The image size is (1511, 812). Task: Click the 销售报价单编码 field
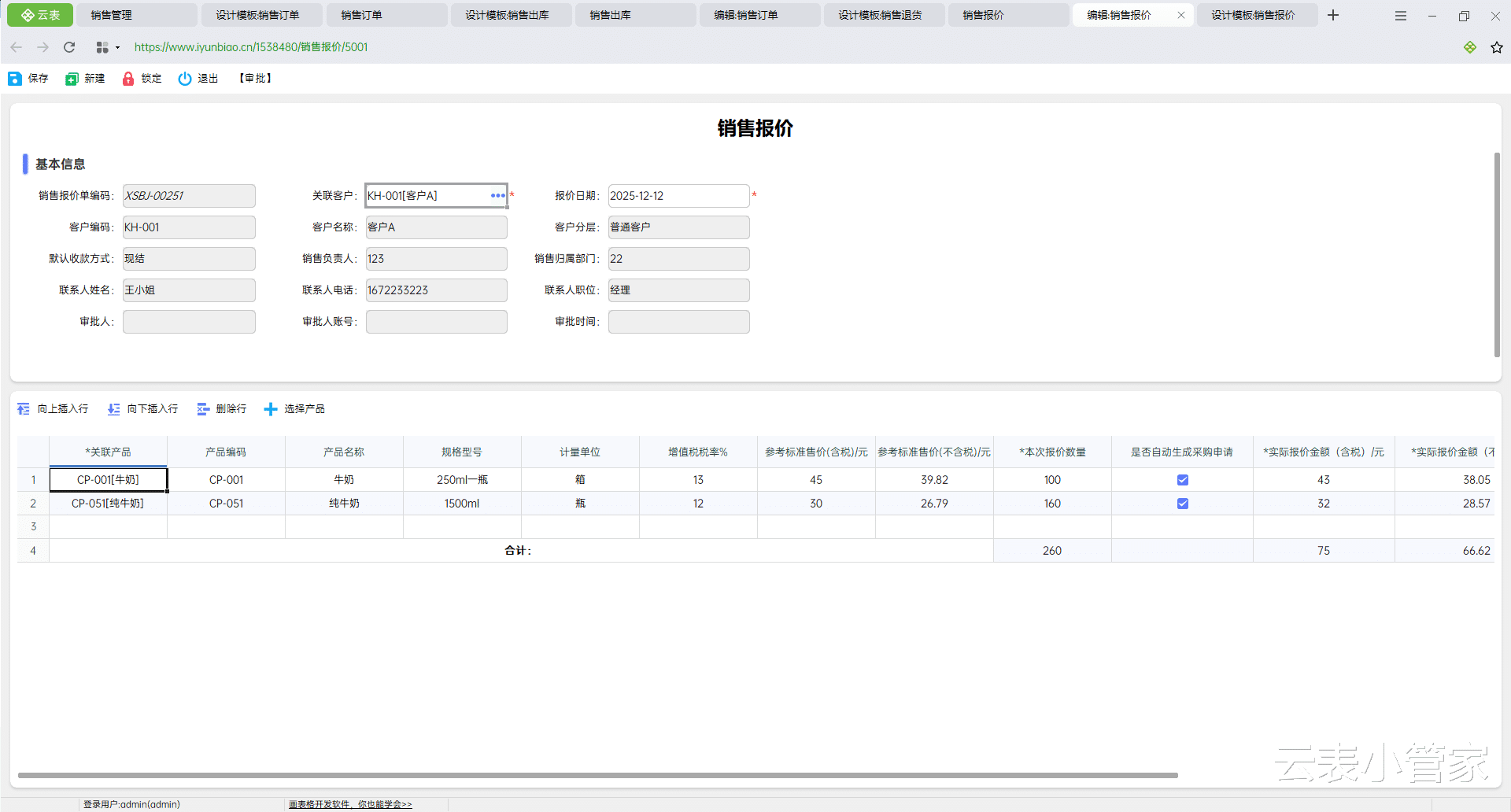[x=189, y=196]
